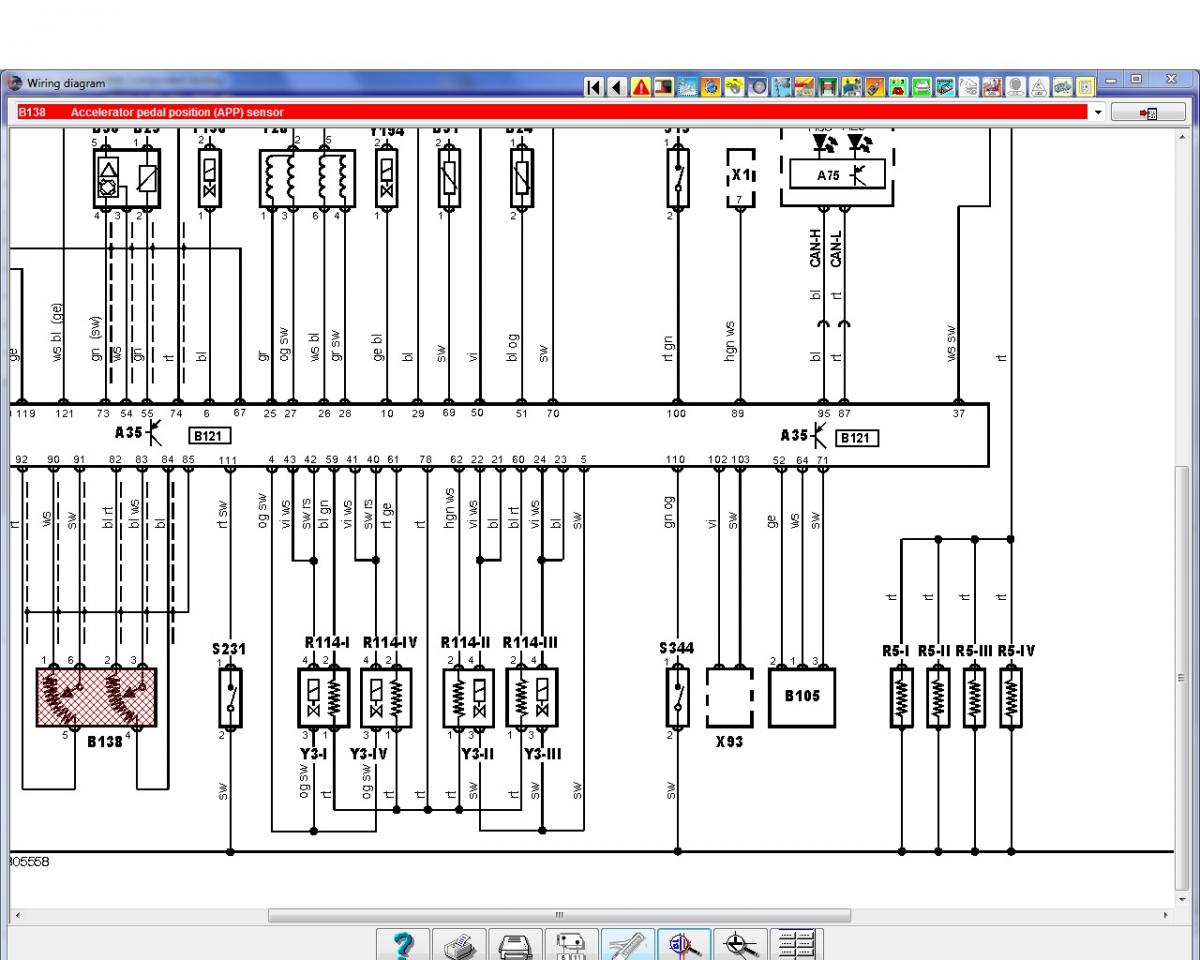The image size is (1200, 960).
Task: Click the R114-III component label
Action: 530,641
